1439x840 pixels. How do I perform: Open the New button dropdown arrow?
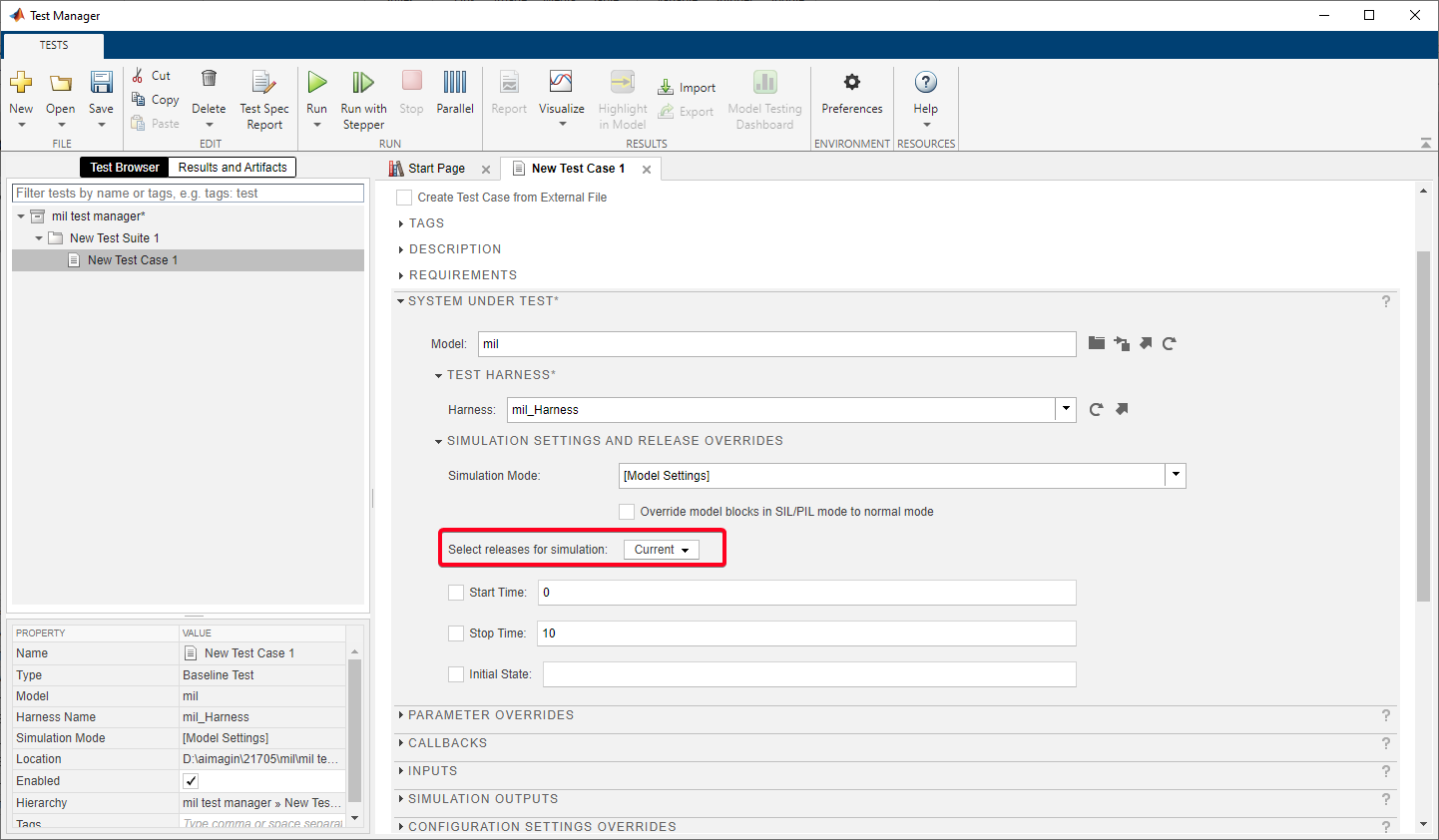[22, 126]
